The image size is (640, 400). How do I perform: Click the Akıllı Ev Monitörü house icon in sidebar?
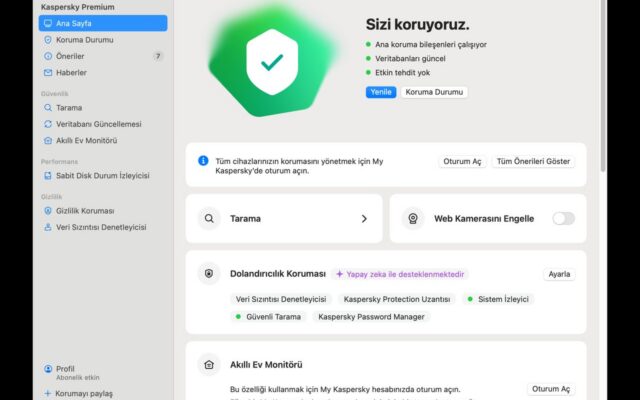point(48,140)
